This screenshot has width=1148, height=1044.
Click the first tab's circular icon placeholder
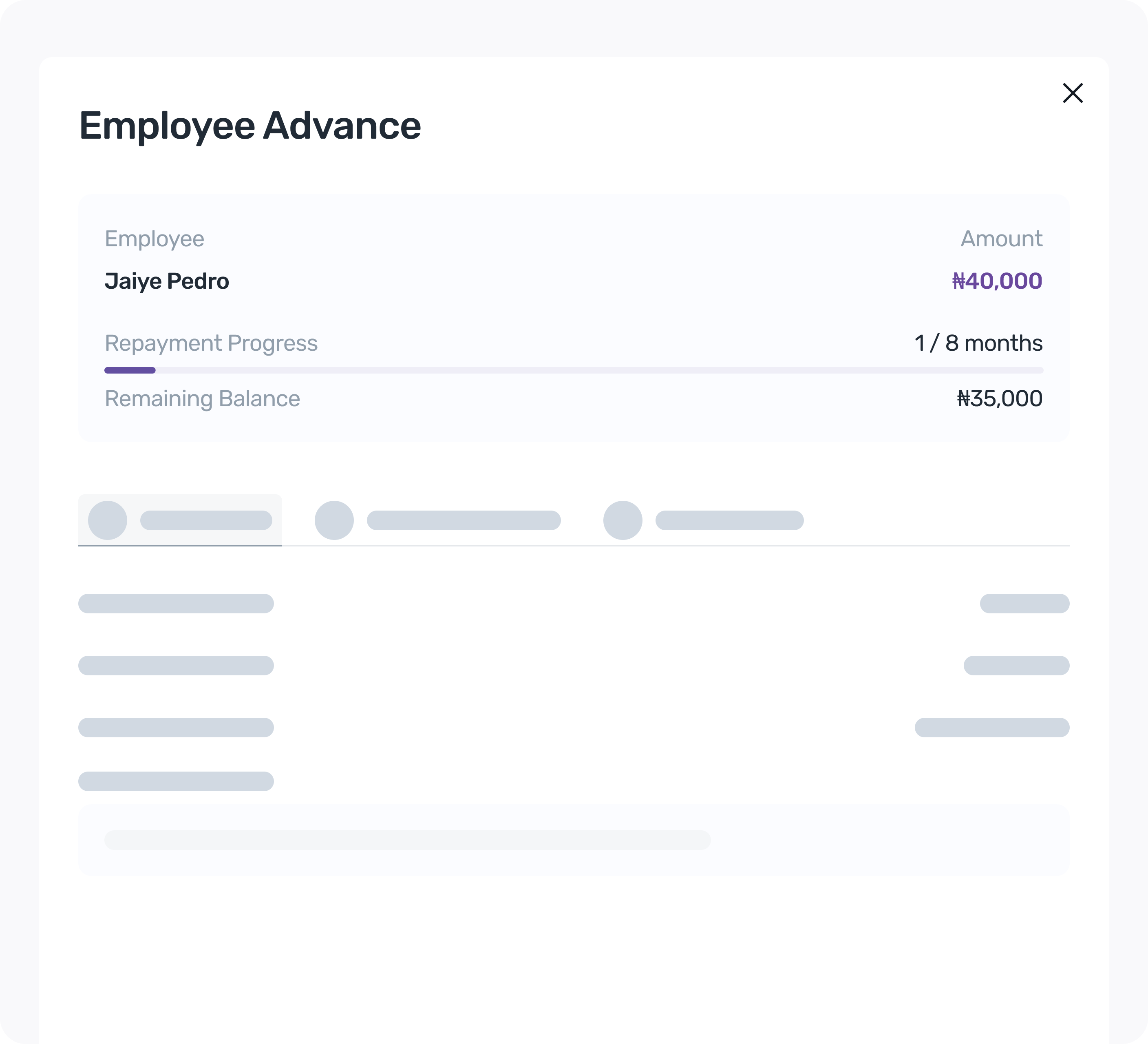107,520
